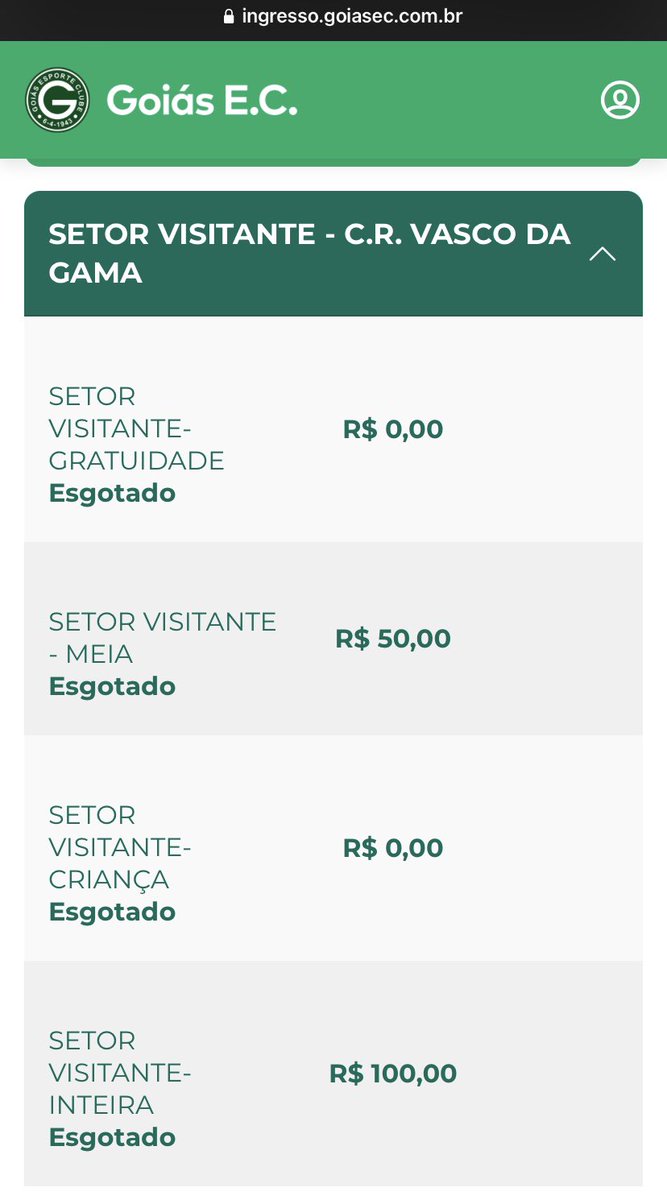Open the user account profile icon
Image resolution: width=667 pixels, height=1200 pixels.
tap(619, 100)
